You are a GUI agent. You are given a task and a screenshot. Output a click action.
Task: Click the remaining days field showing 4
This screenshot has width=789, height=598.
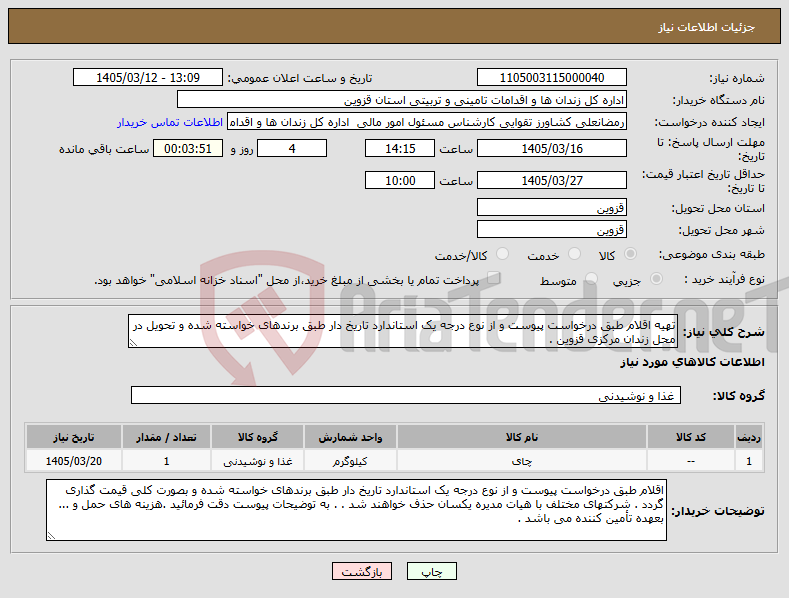pos(292,148)
